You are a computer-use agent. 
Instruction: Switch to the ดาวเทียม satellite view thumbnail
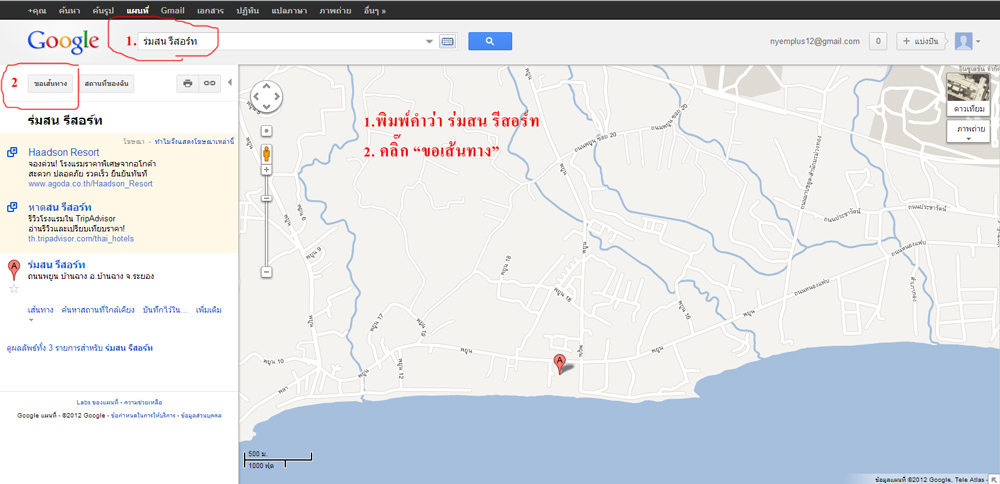968,94
